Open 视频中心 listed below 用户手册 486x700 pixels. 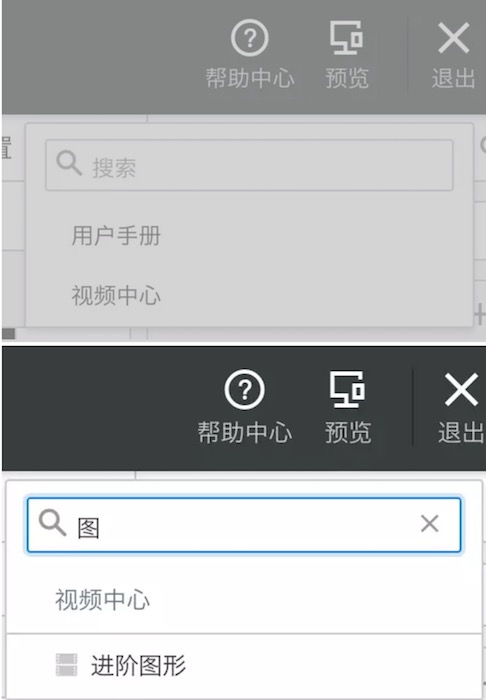[x=116, y=295]
